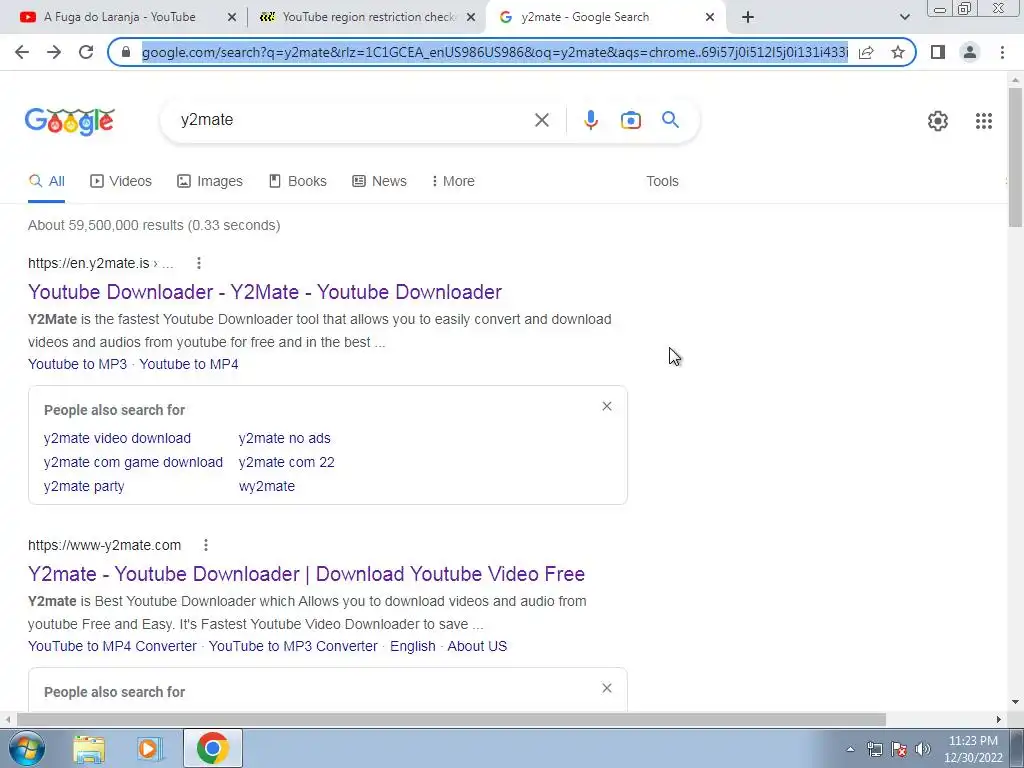
Task: Launch Windows Media Player from taskbar
Action: click(x=149, y=749)
